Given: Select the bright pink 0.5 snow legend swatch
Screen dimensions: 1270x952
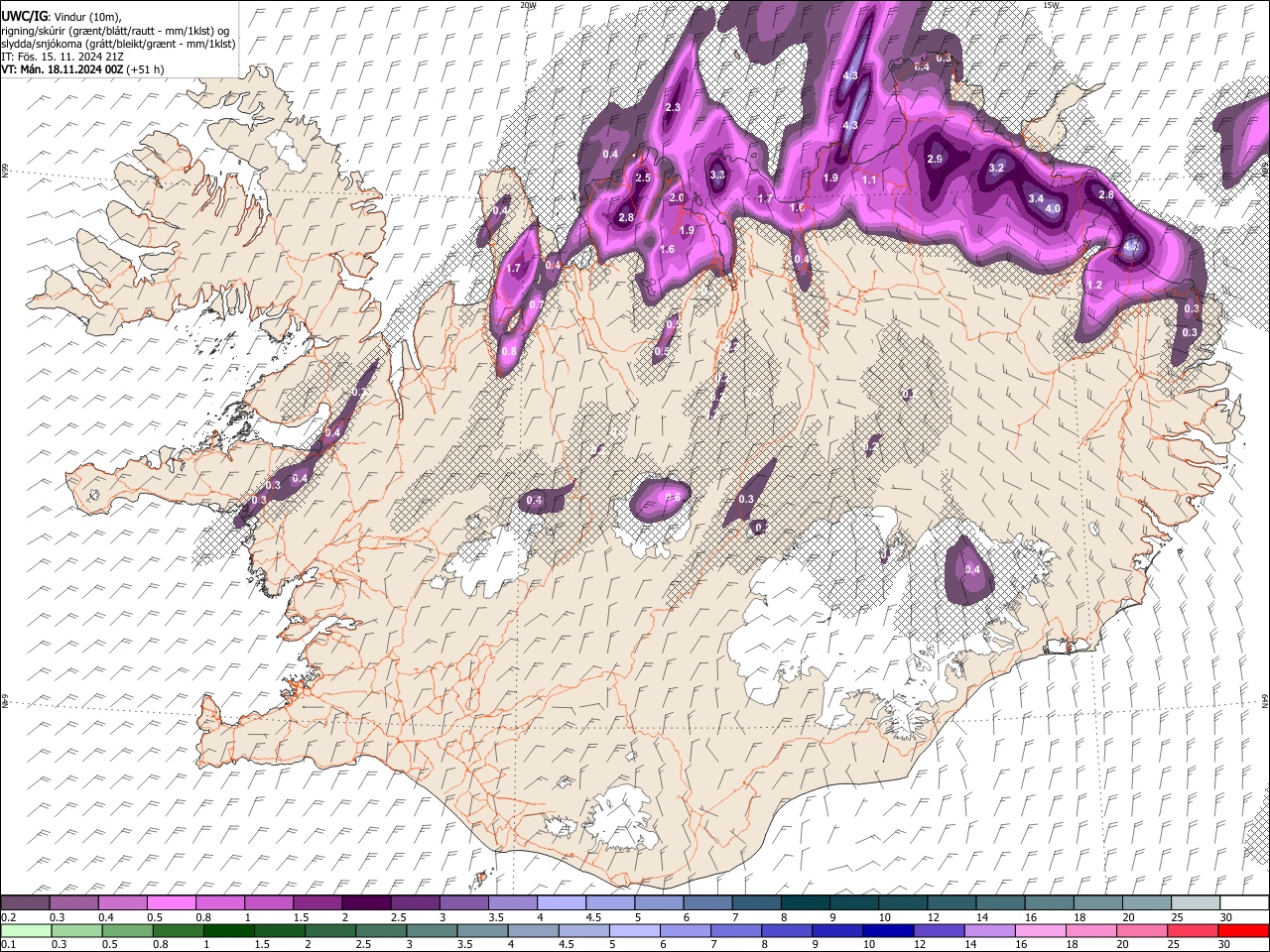Looking at the screenshot, I should pyautogui.click(x=171, y=902).
